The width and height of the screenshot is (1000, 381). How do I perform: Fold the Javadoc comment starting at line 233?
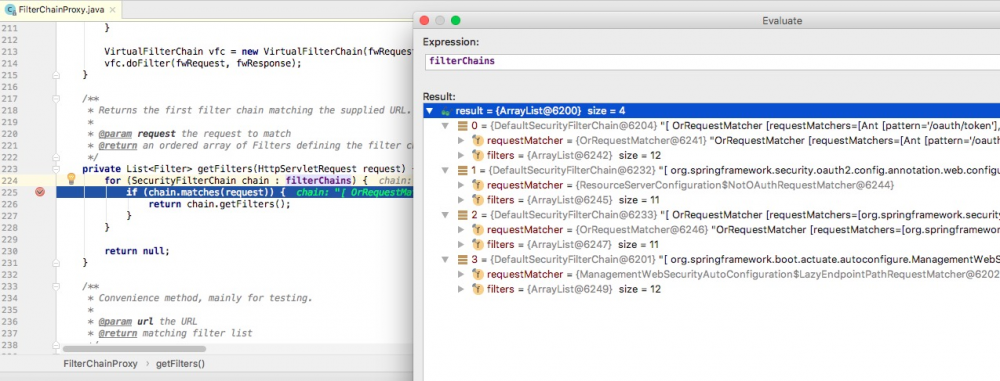(x=56, y=287)
